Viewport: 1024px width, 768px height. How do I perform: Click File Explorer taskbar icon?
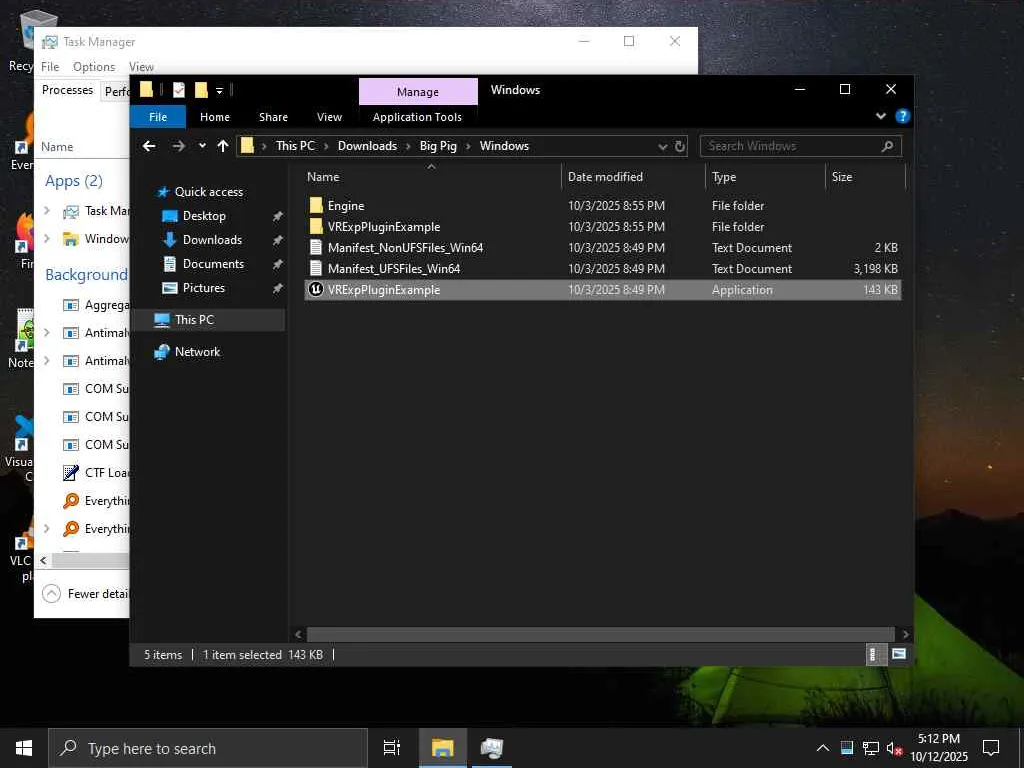tap(442, 748)
